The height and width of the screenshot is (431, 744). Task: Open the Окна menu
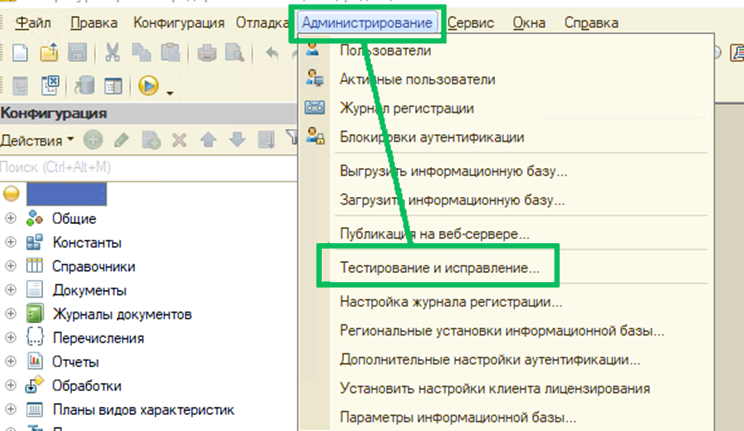point(529,23)
